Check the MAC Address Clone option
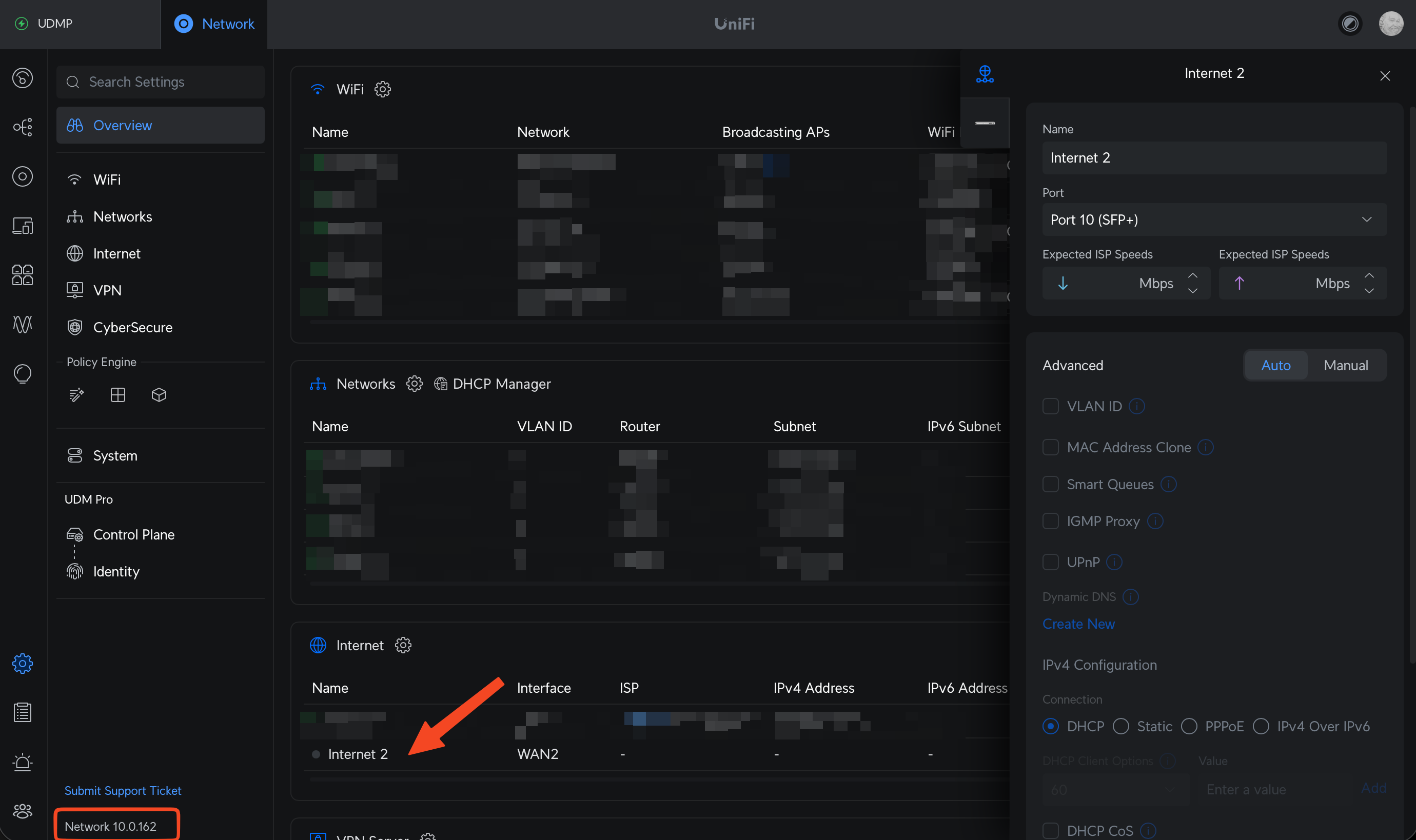Viewport: 1416px width, 840px height. pos(1050,448)
